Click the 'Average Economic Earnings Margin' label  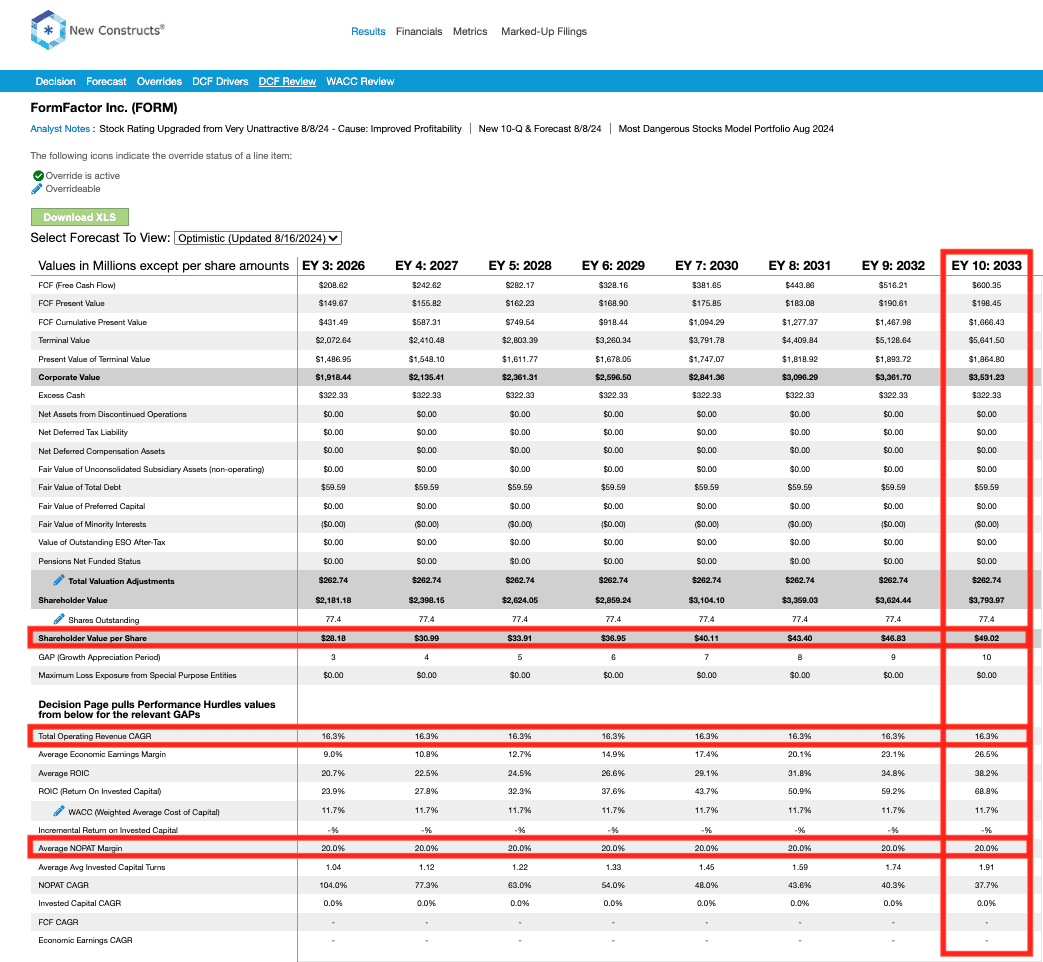pyautogui.click(x=102, y=754)
